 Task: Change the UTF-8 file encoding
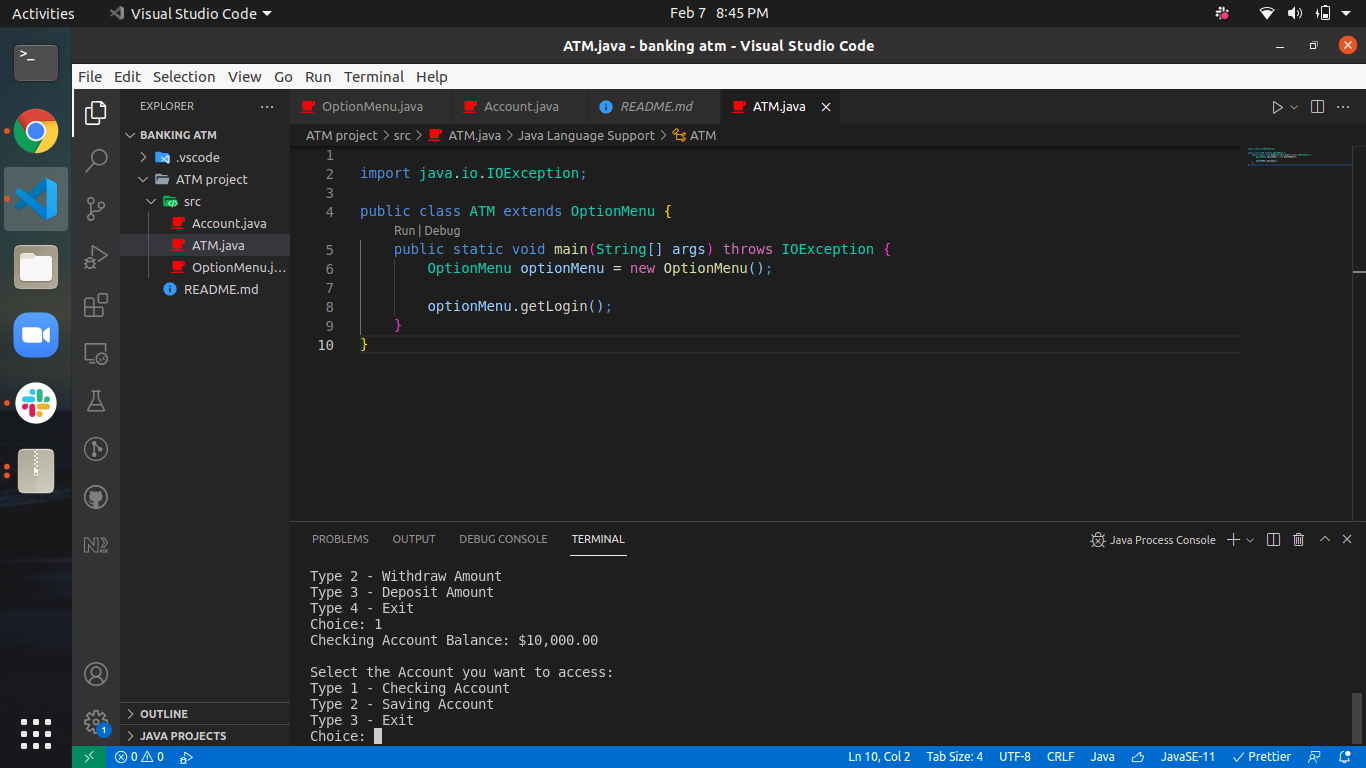[1014, 757]
